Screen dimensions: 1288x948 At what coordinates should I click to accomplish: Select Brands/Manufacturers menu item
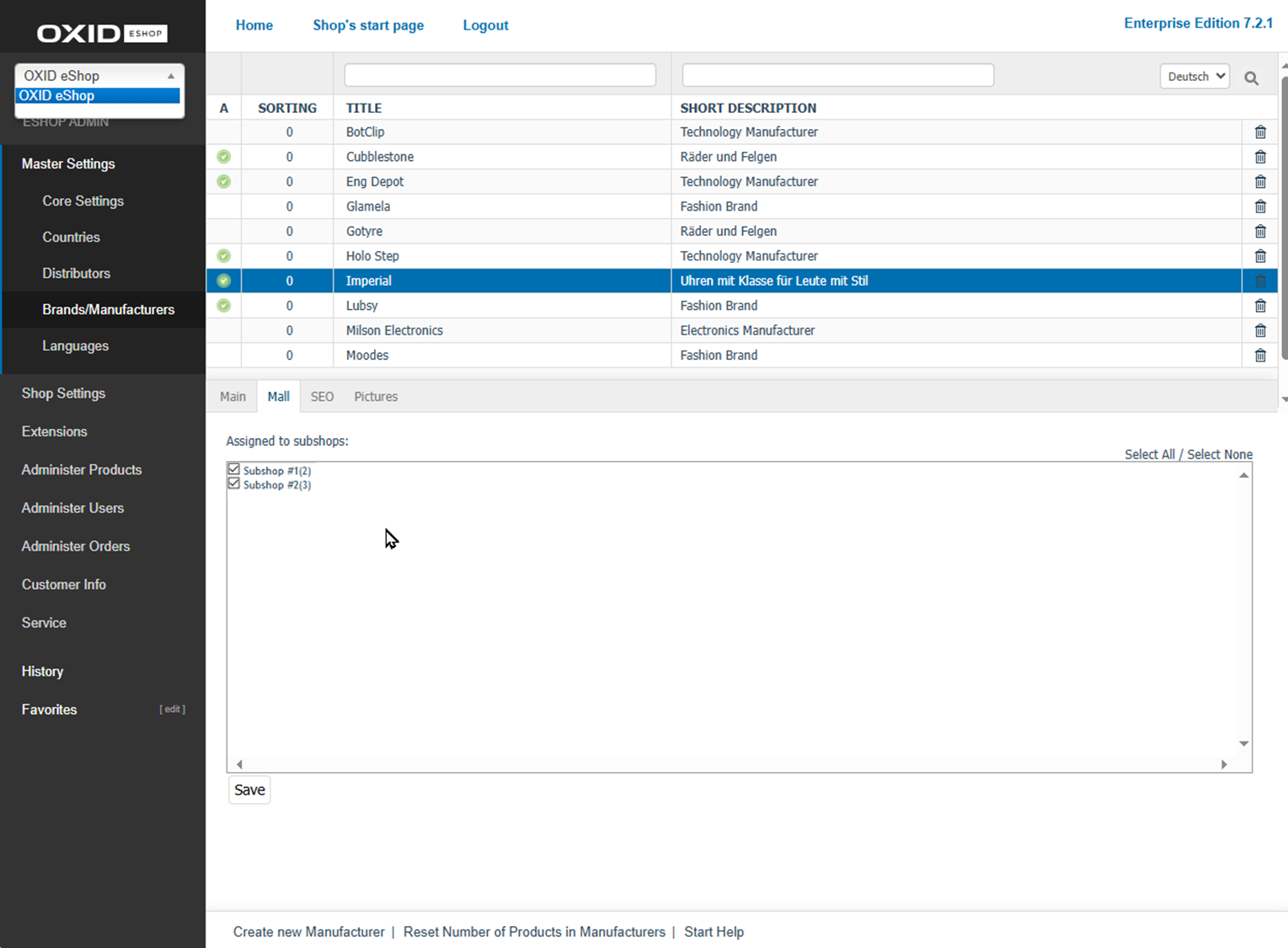(109, 310)
